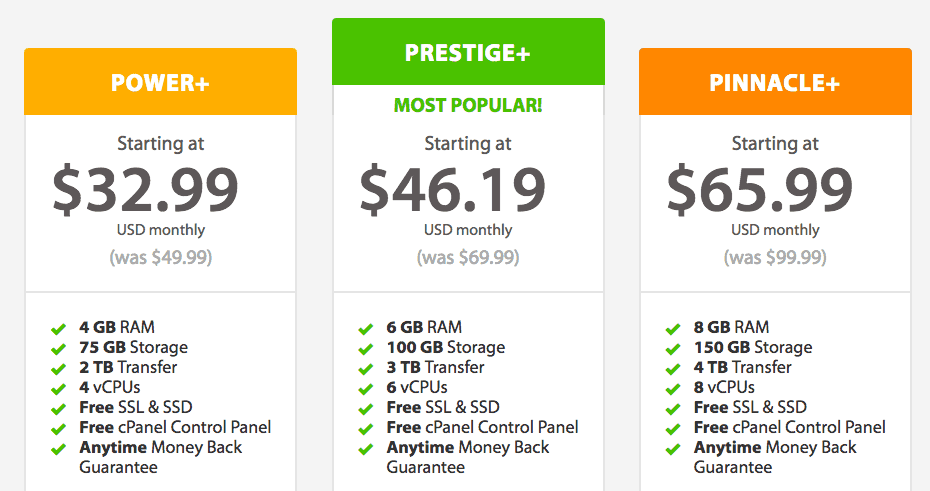The height and width of the screenshot is (491, 930).
Task: Click the $46.19 Prestige+ price
Action: [x=453, y=189]
